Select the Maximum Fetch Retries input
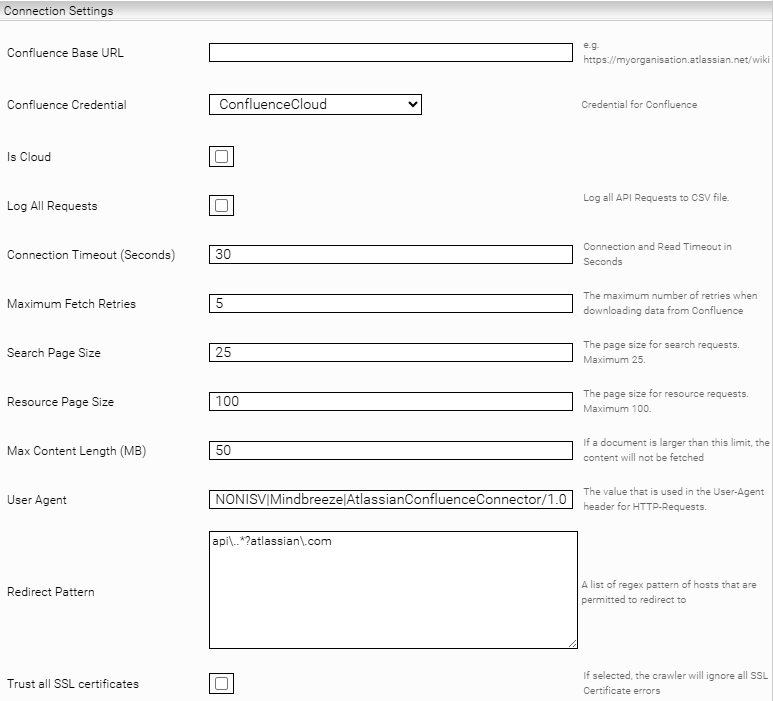773x701 pixels. pos(390,304)
